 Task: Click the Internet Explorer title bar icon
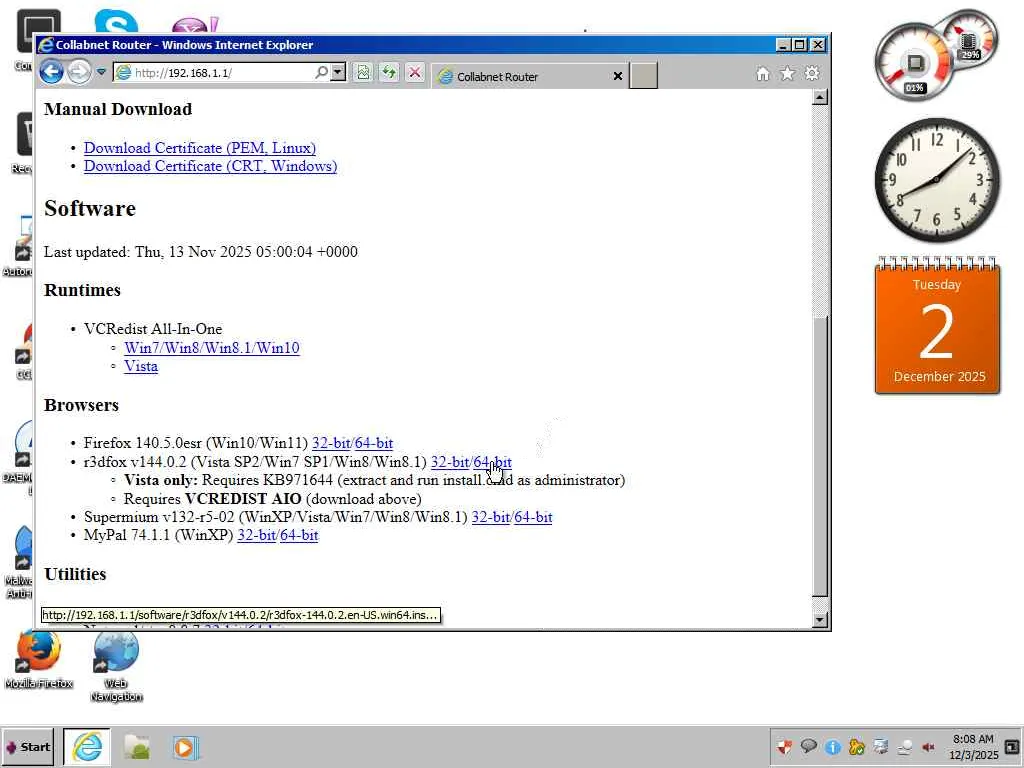(x=46, y=45)
